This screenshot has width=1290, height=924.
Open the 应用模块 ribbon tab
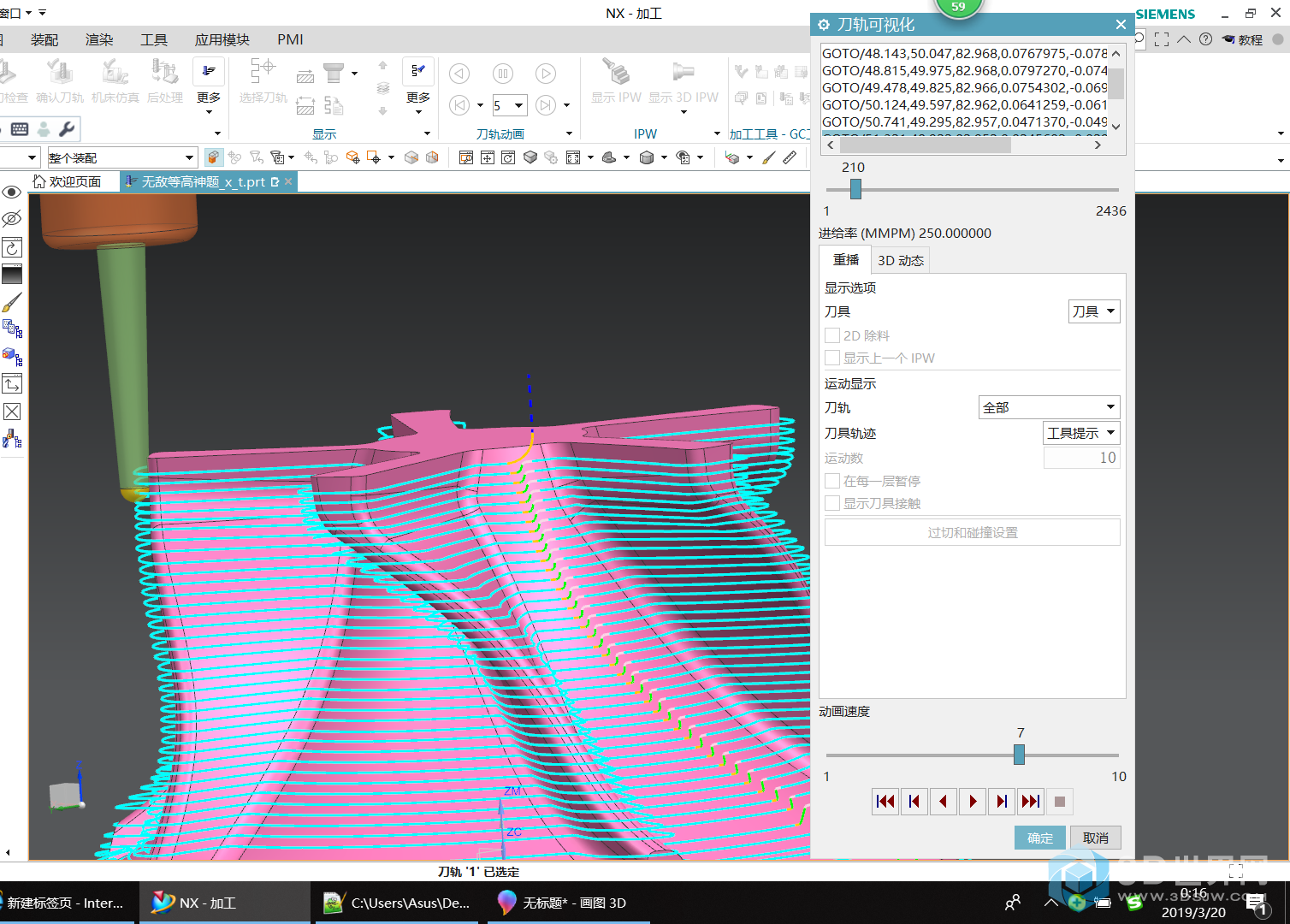point(222,39)
